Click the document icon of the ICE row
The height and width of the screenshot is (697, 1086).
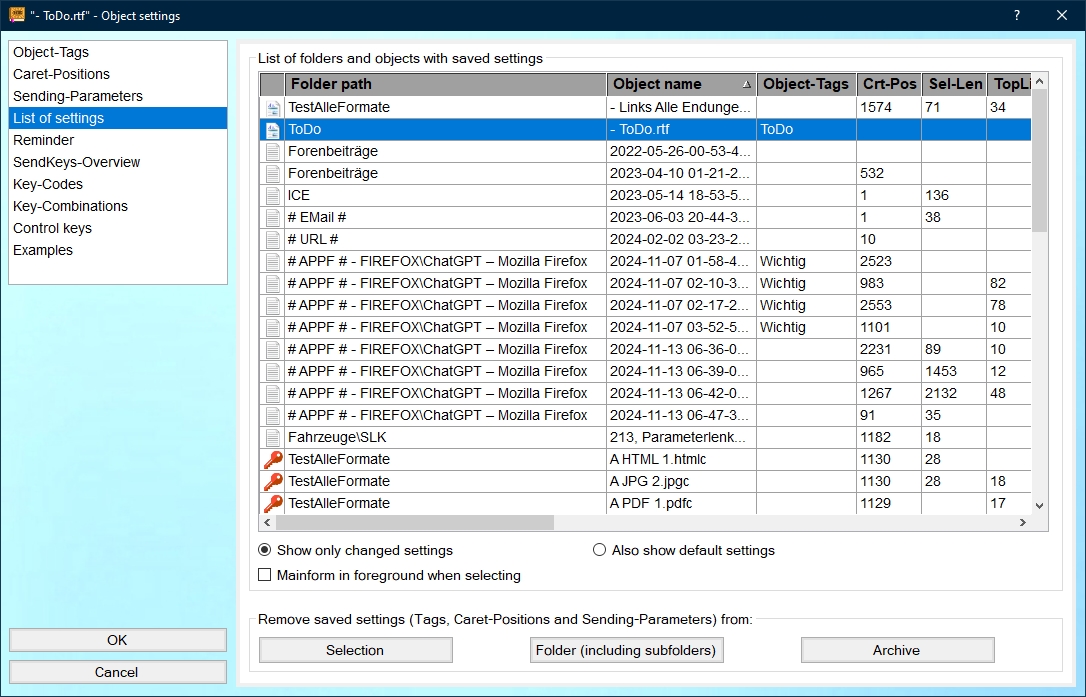272,196
